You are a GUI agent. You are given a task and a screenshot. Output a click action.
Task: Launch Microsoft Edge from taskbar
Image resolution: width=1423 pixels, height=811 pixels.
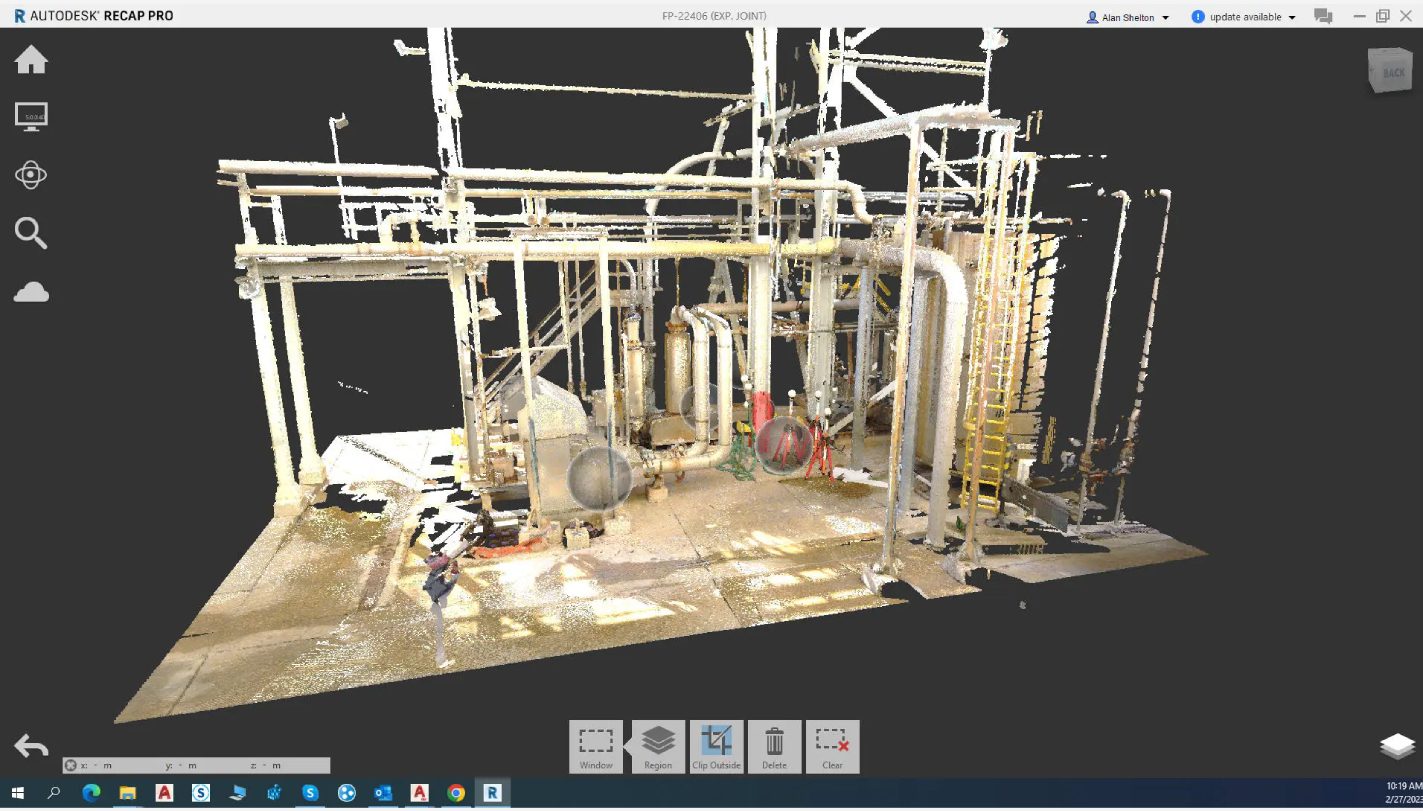click(x=91, y=793)
